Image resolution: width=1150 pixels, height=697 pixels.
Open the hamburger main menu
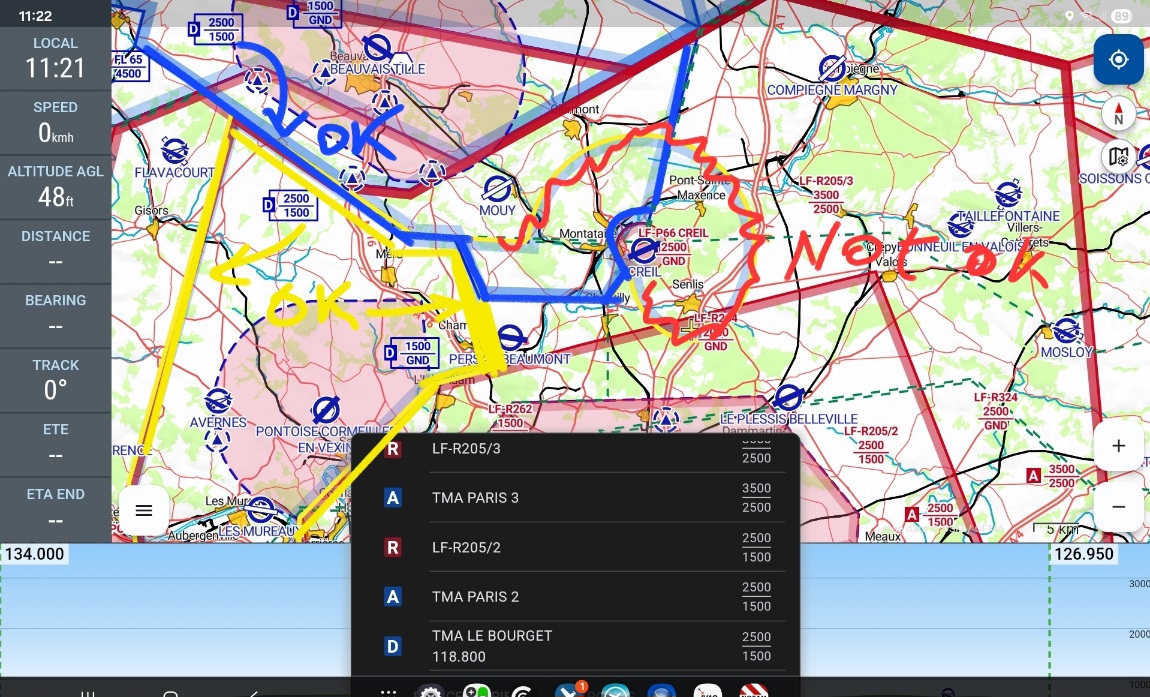pos(143,510)
